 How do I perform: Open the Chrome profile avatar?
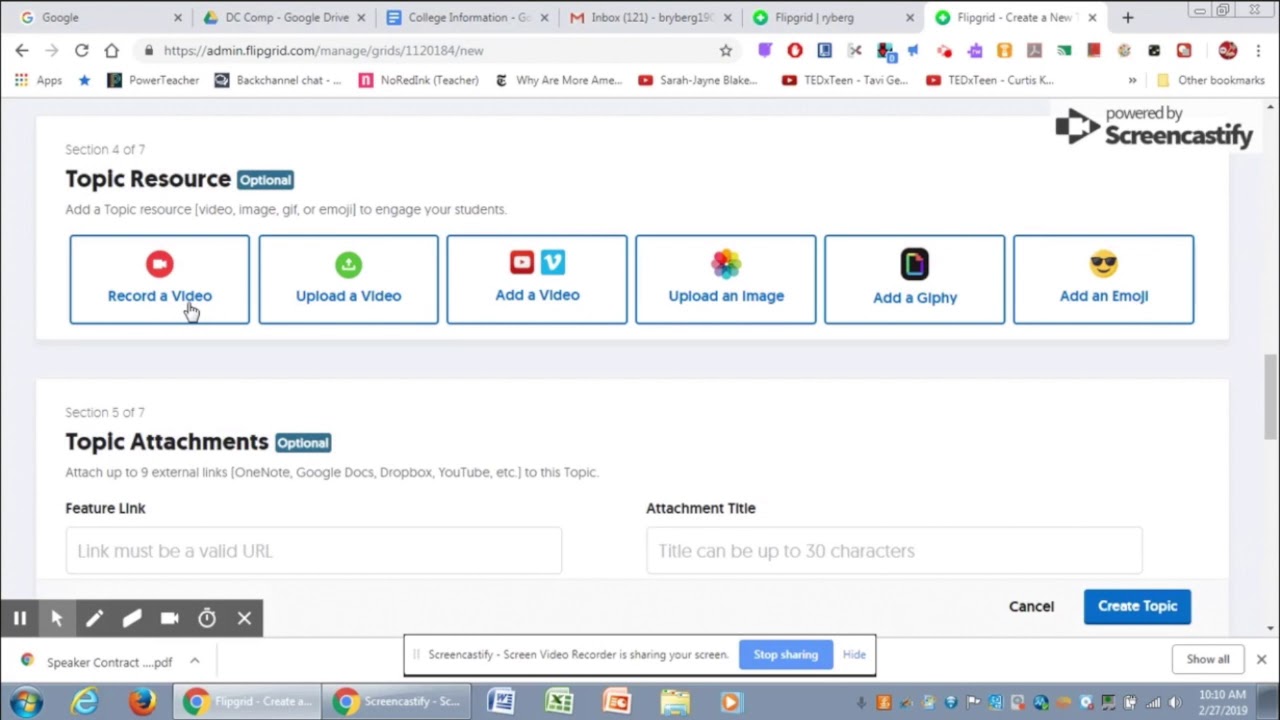coord(1228,50)
